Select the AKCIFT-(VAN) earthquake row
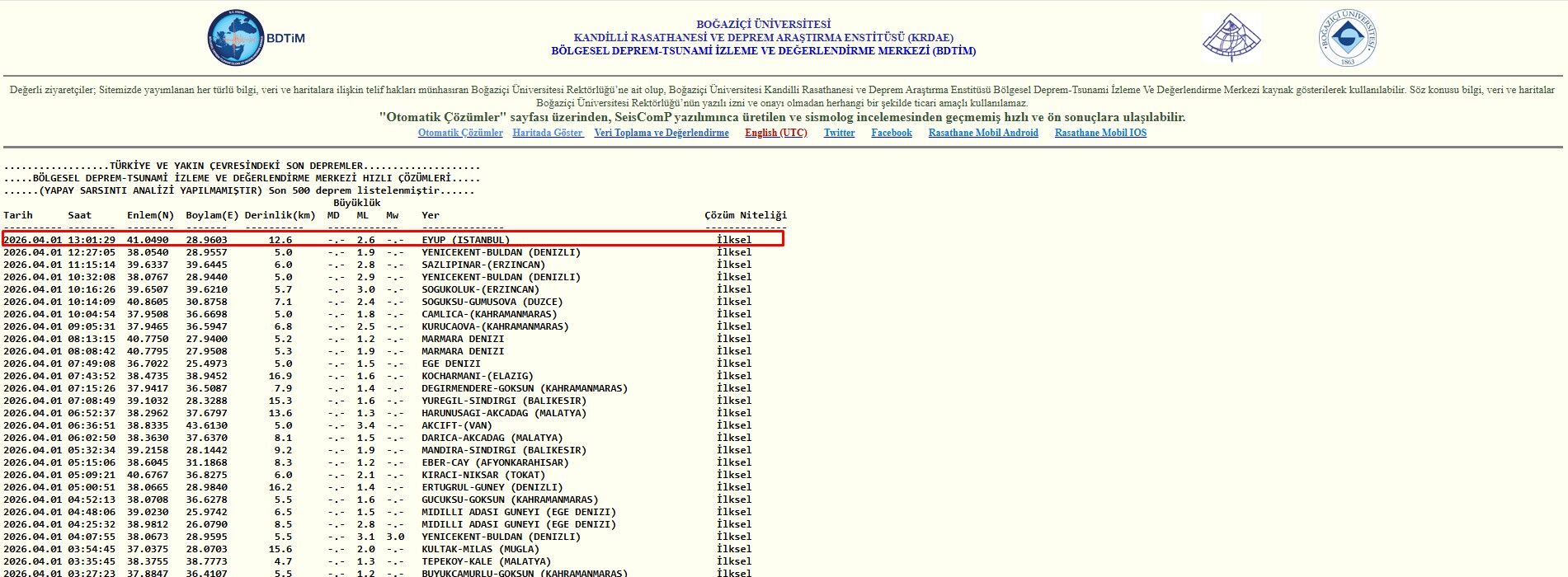Screen dimensions: 1568x577 pyautogui.click(x=456, y=425)
